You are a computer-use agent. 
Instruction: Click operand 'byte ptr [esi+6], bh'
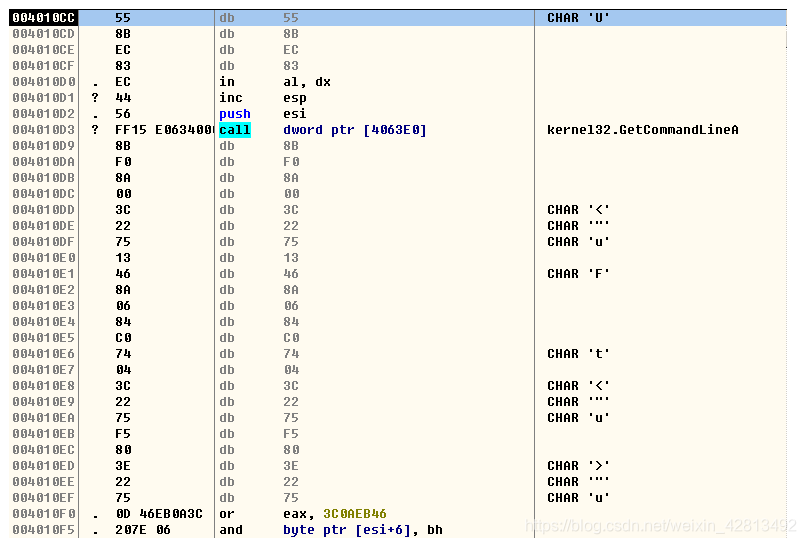point(363,530)
